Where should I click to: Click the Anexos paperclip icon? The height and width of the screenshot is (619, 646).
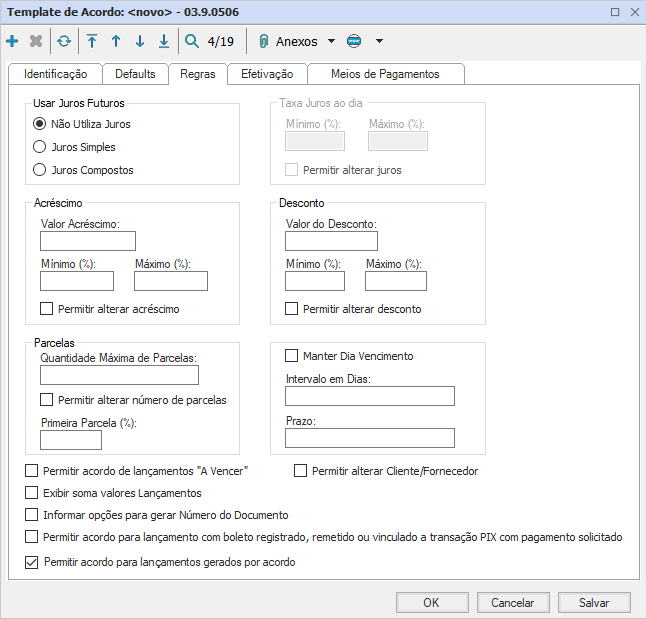(264, 42)
